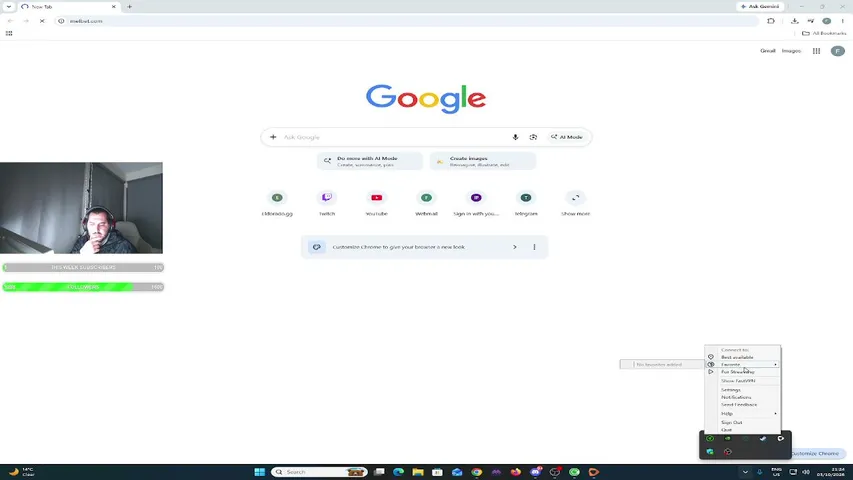
Task: Open the Apps grid in bookmarks bar
Action: [9, 33]
